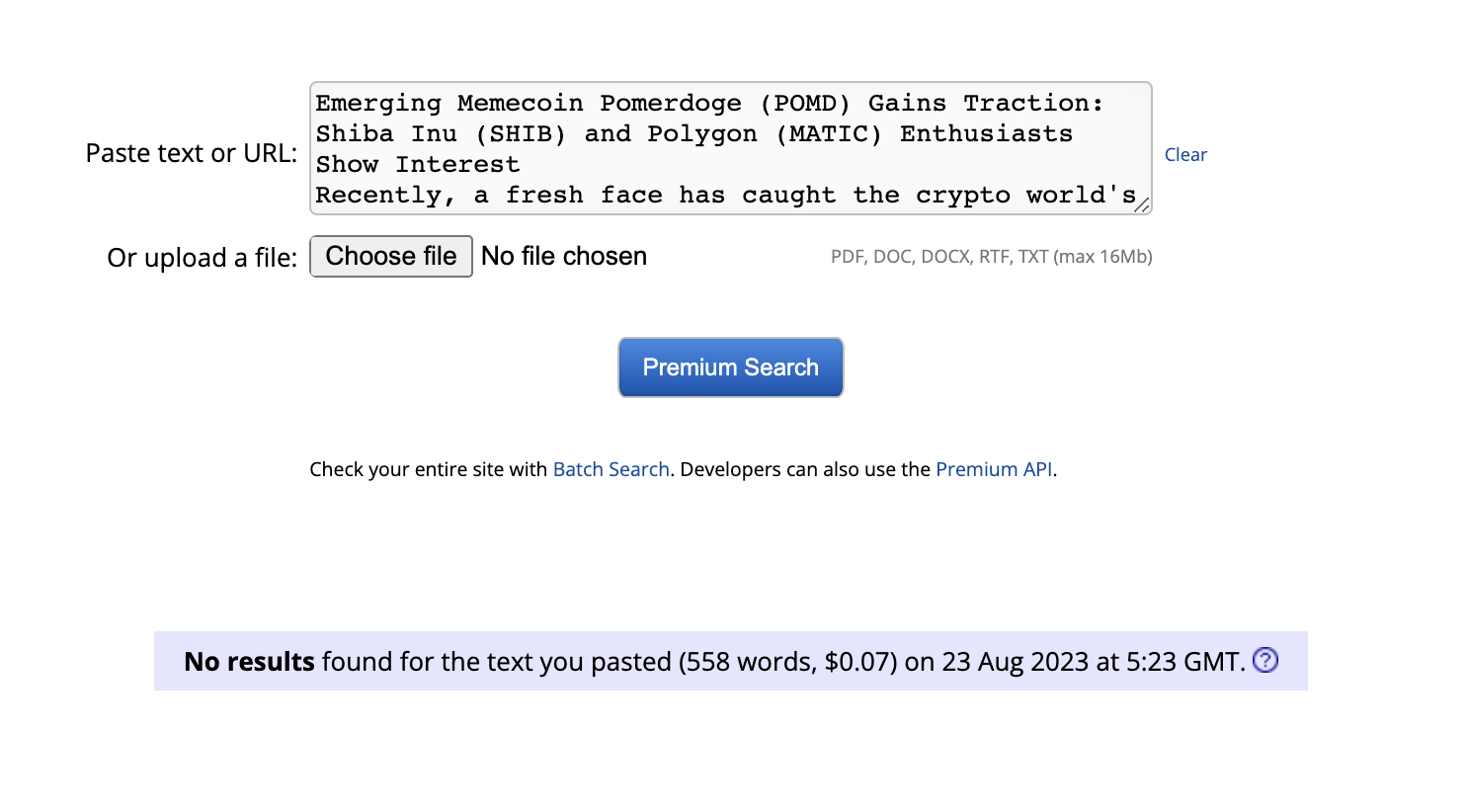
Task: Place cursor on the word Pomerdoge
Action: pos(671,103)
